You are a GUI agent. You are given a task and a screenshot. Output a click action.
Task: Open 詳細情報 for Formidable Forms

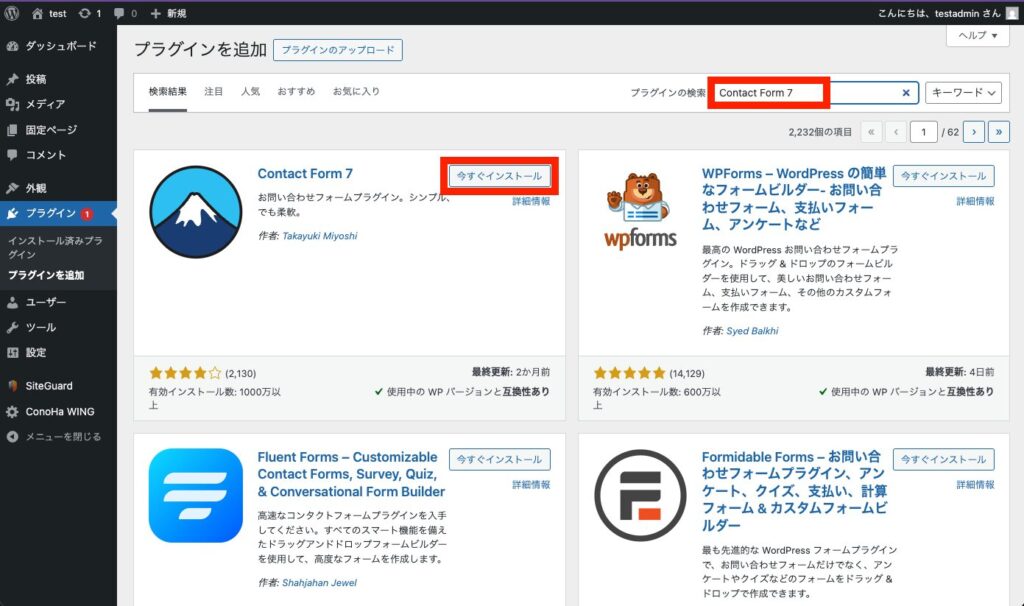[x=975, y=485]
